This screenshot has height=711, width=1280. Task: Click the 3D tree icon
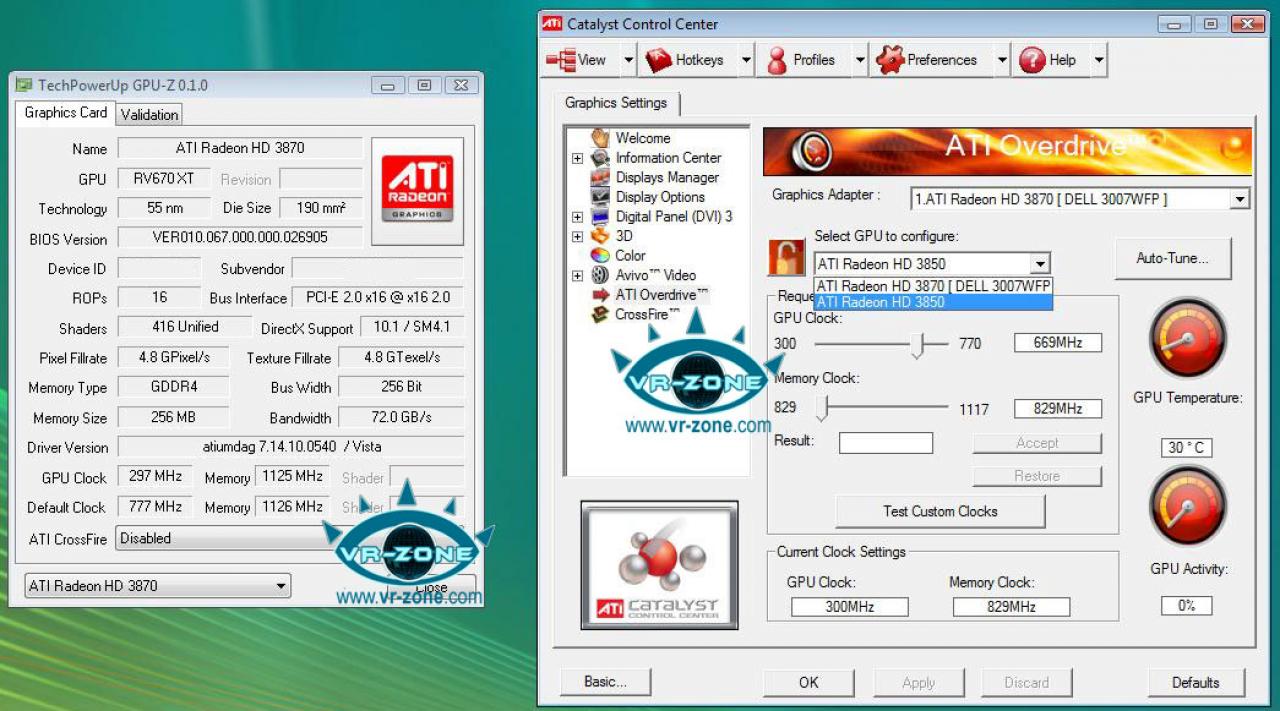(x=600, y=235)
